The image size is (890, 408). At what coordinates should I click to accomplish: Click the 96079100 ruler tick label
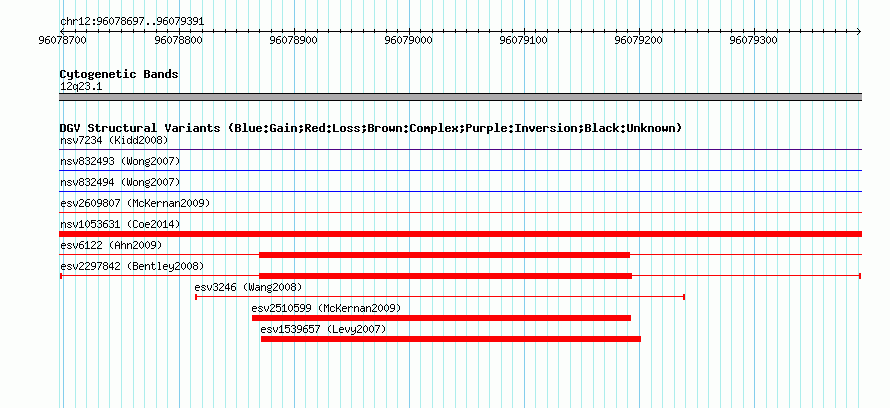point(523,41)
